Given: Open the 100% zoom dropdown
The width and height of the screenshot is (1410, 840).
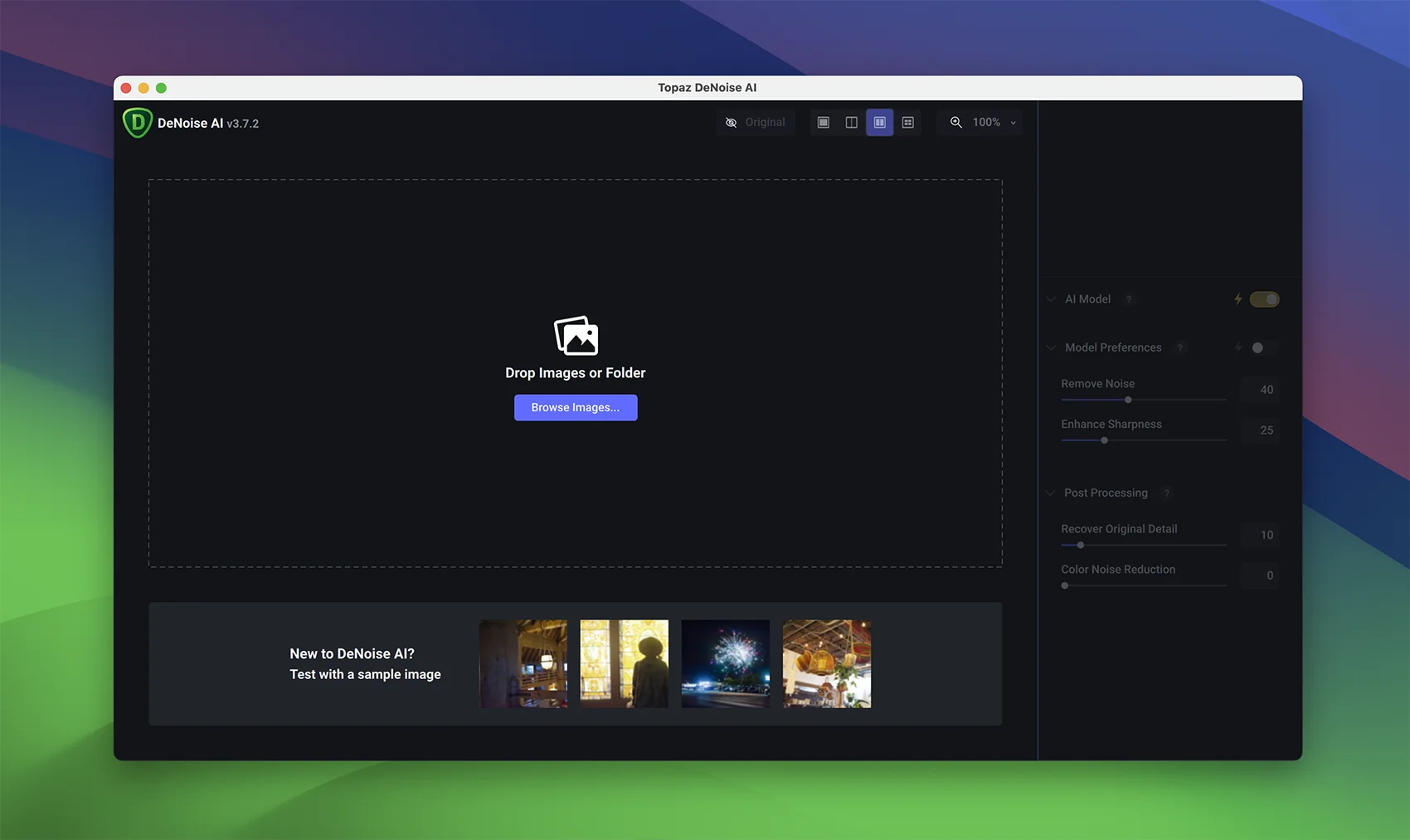Looking at the screenshot, I should tap(994, 123).
